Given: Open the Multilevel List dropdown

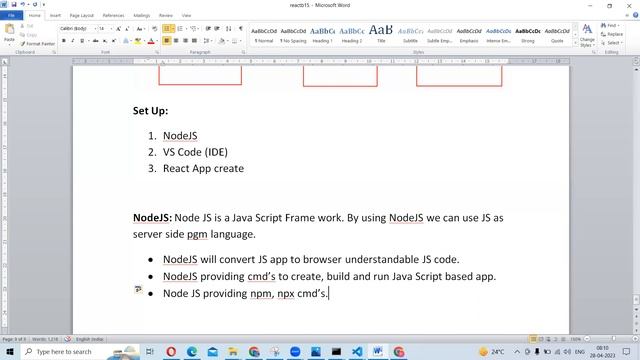Looking at the screenshot, I should [198, 29].
